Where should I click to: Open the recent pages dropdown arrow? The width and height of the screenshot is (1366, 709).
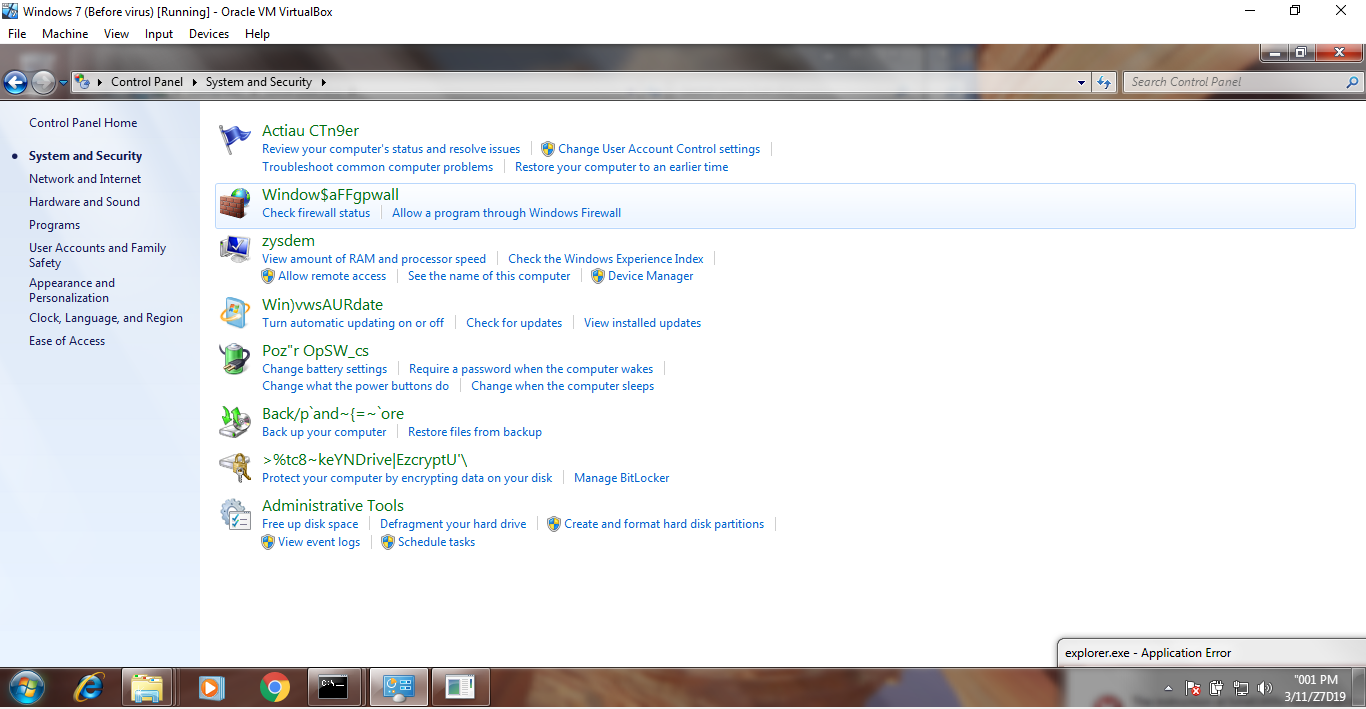[x=63, y=82]
